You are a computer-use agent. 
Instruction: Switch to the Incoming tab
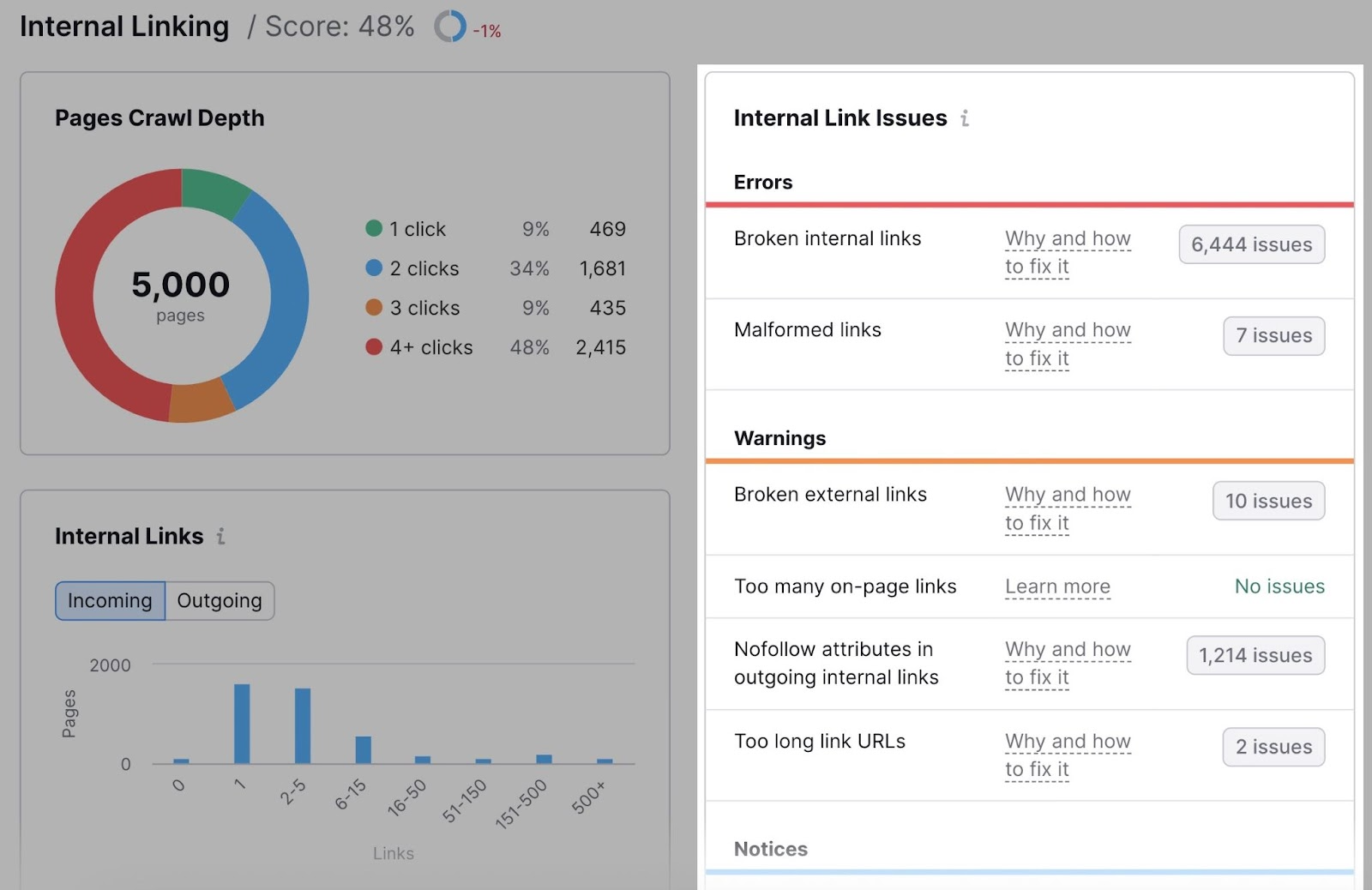point(110,601)
